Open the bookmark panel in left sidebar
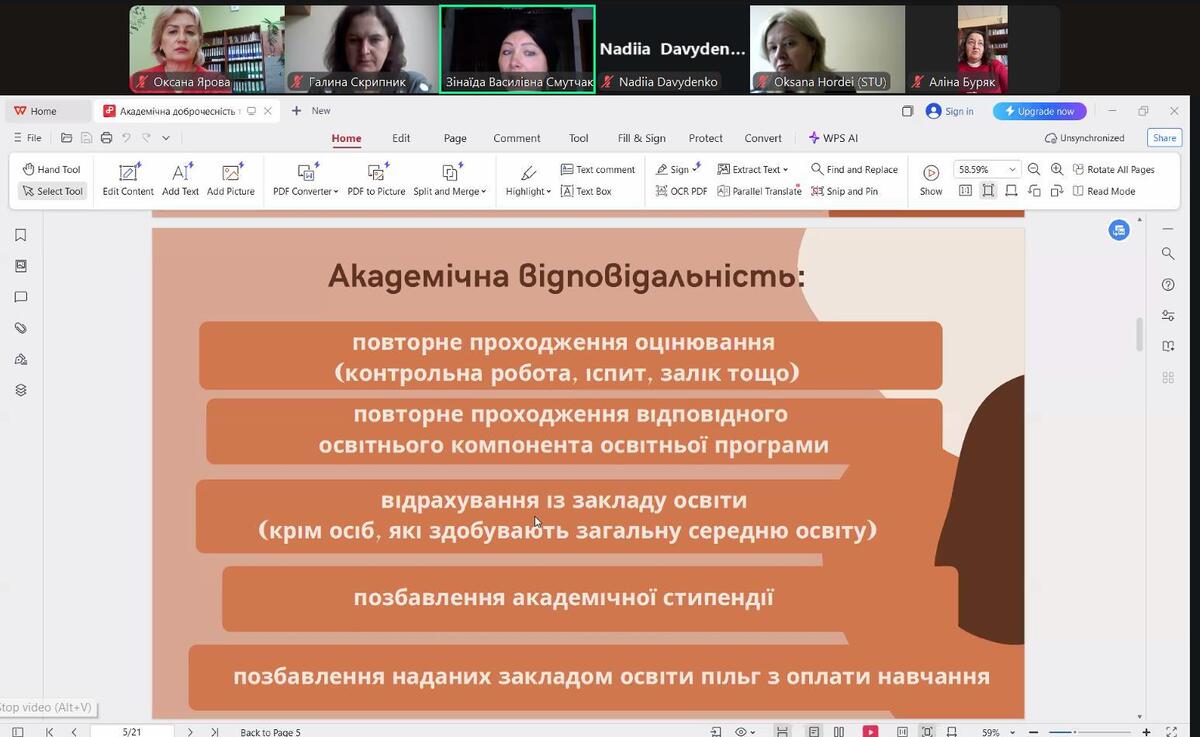Image resolution: width=1200 pixels, height=737 pixels. pyautogui.click(x=21, y=235)
